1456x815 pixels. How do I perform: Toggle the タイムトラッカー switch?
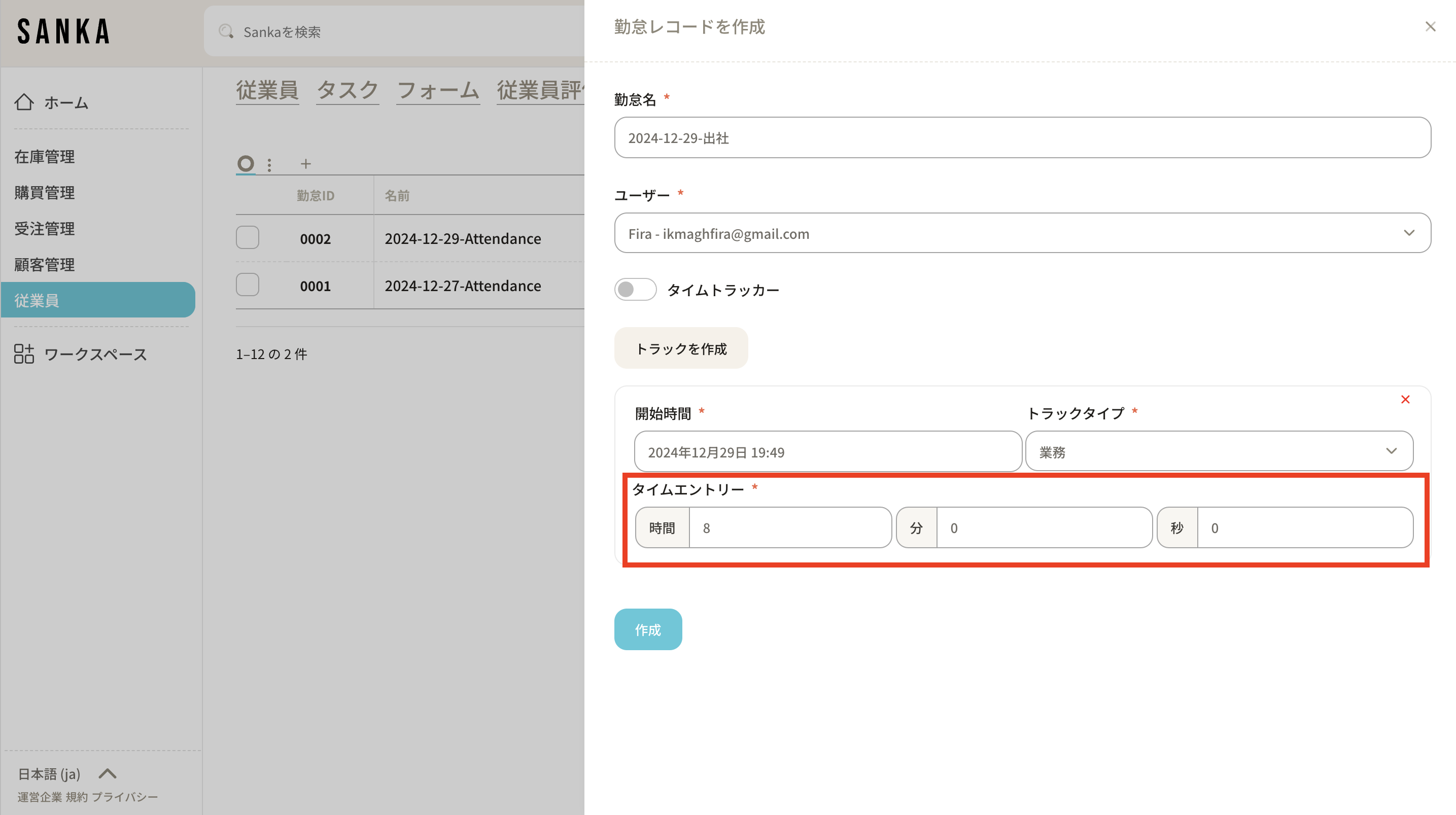coord(635,290)
